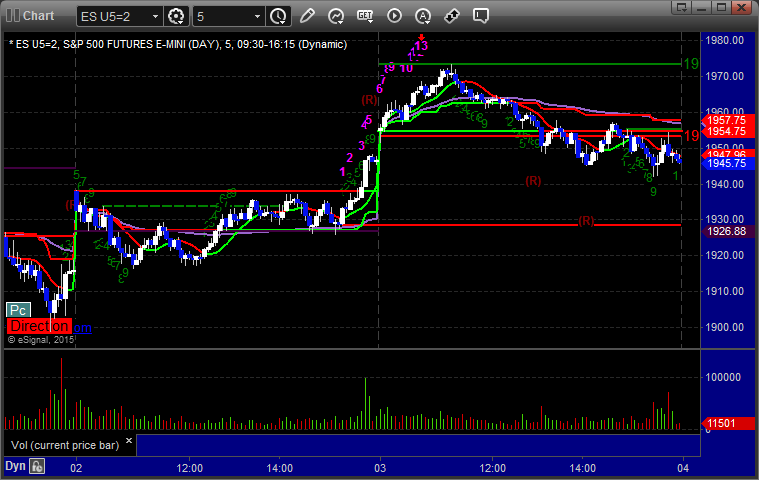
Task: Open the alerts circled-A icon
Action: point(423,16)
